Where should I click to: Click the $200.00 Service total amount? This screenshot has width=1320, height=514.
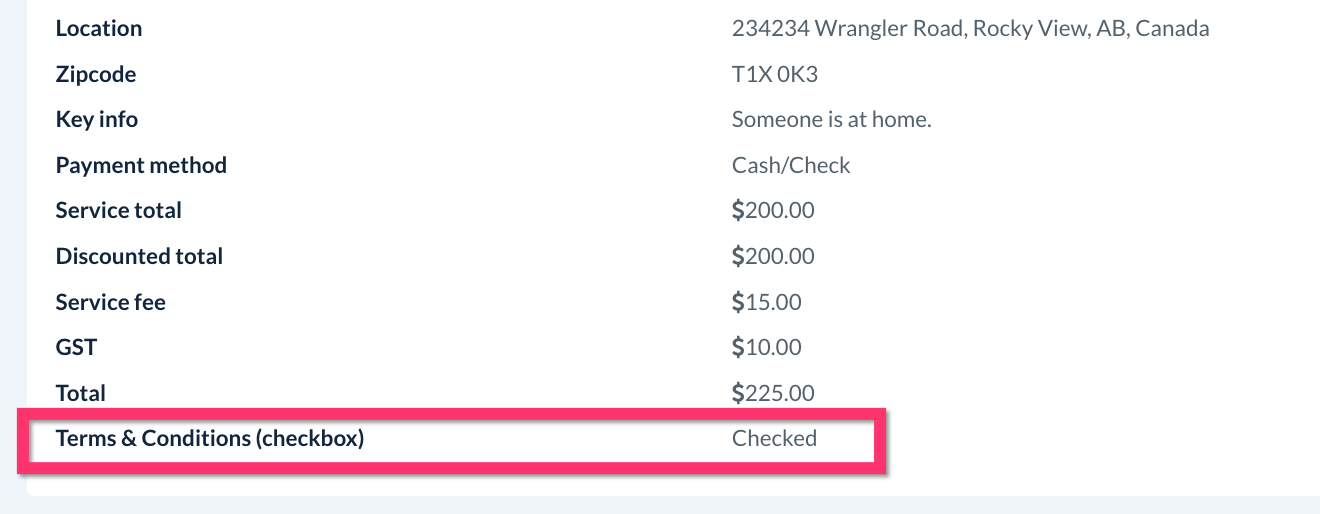(x=773, y=211)
